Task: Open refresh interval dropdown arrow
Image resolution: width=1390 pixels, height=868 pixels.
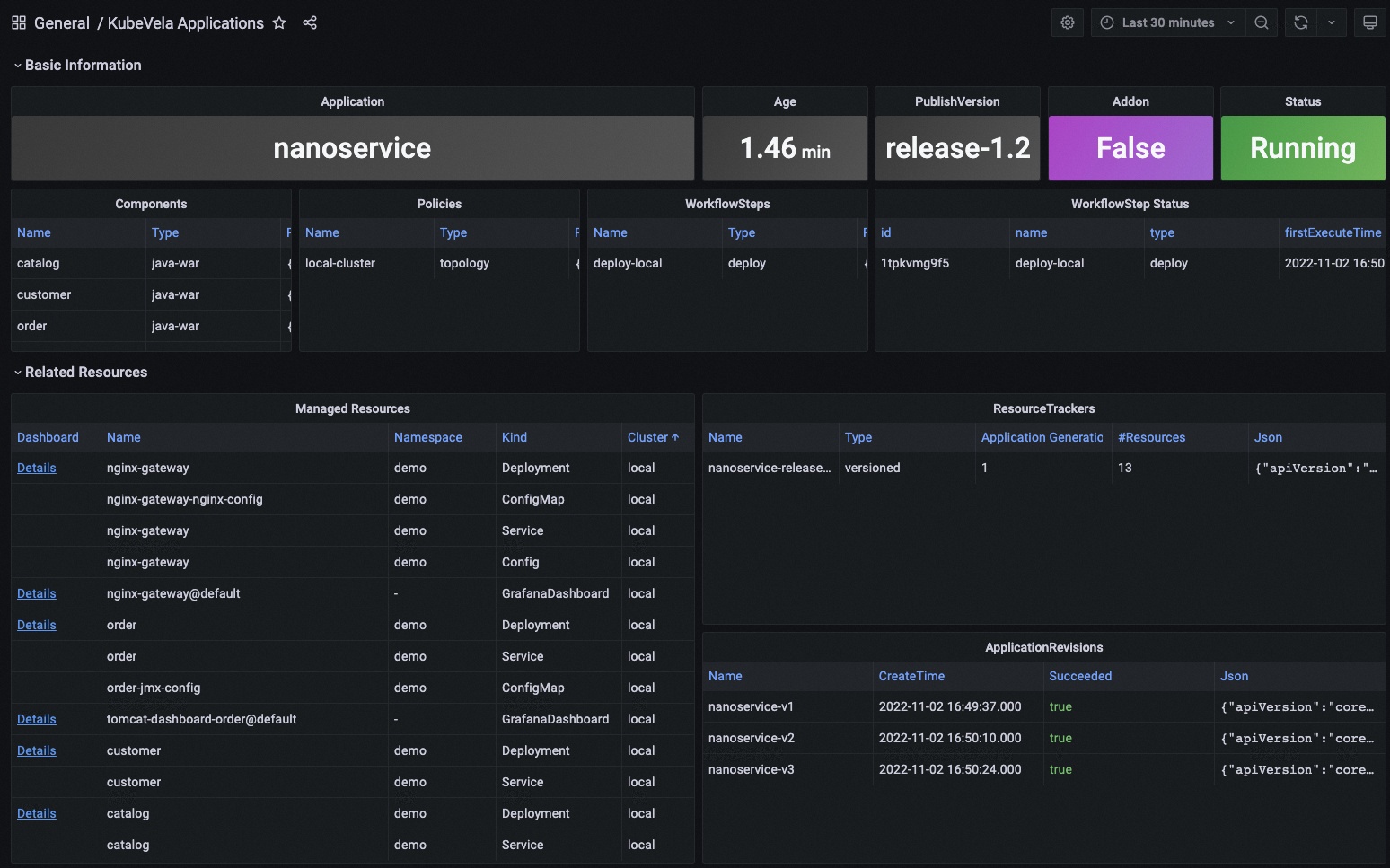Action: [x=1332, y=22]
